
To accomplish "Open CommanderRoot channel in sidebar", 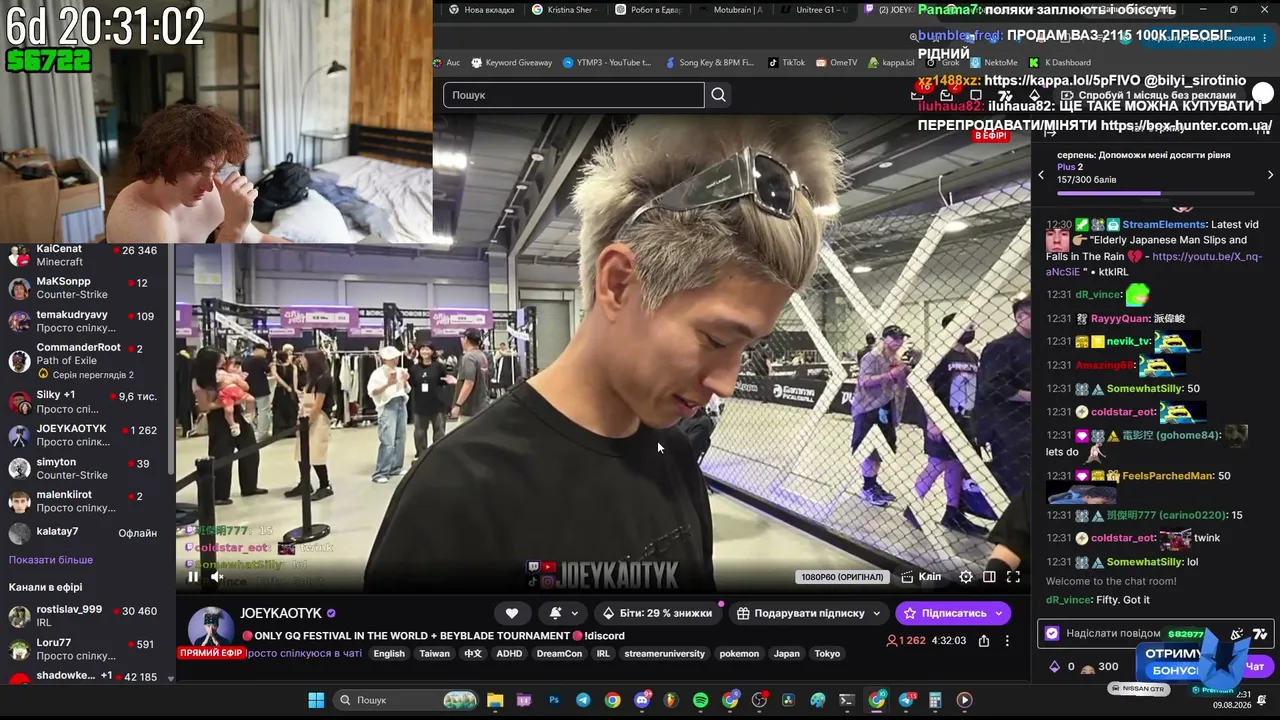I will pos(84,360).
